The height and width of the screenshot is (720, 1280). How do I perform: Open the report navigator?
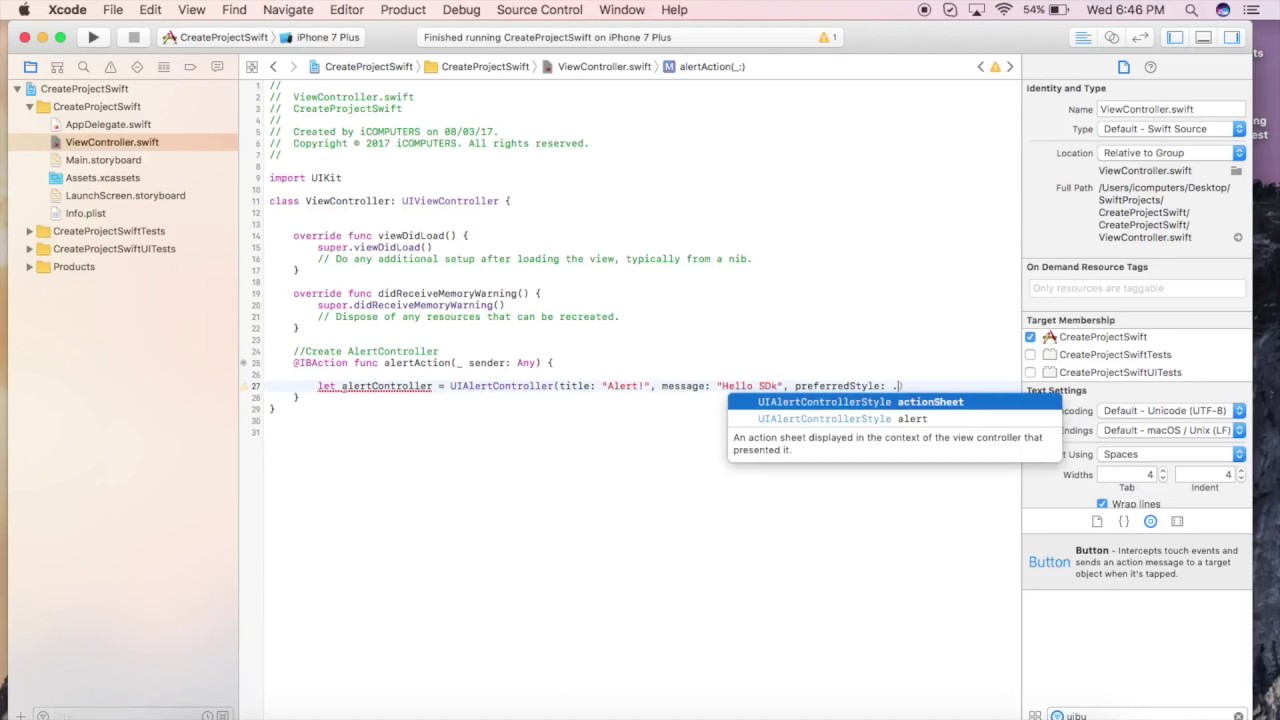point(216,67)
